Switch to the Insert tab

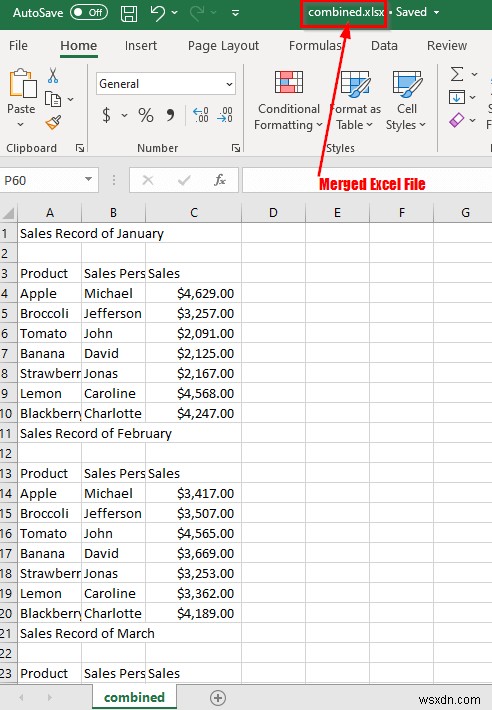[141, 45]
